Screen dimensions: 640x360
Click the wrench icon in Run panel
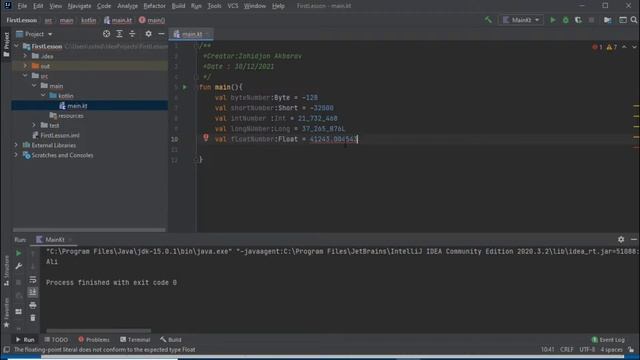tap(18, 266)
